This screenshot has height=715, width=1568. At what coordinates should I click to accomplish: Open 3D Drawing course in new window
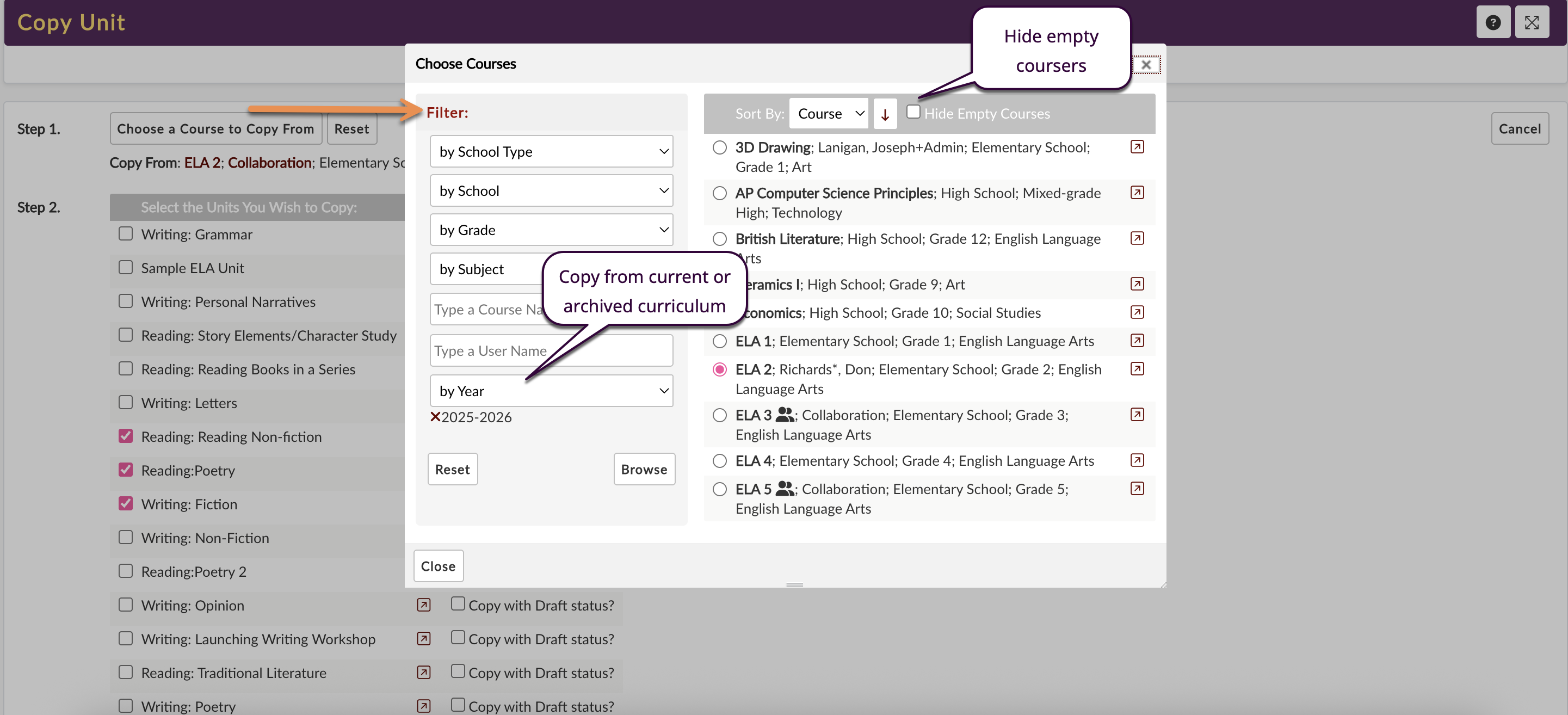click(x=1137, y=147)
